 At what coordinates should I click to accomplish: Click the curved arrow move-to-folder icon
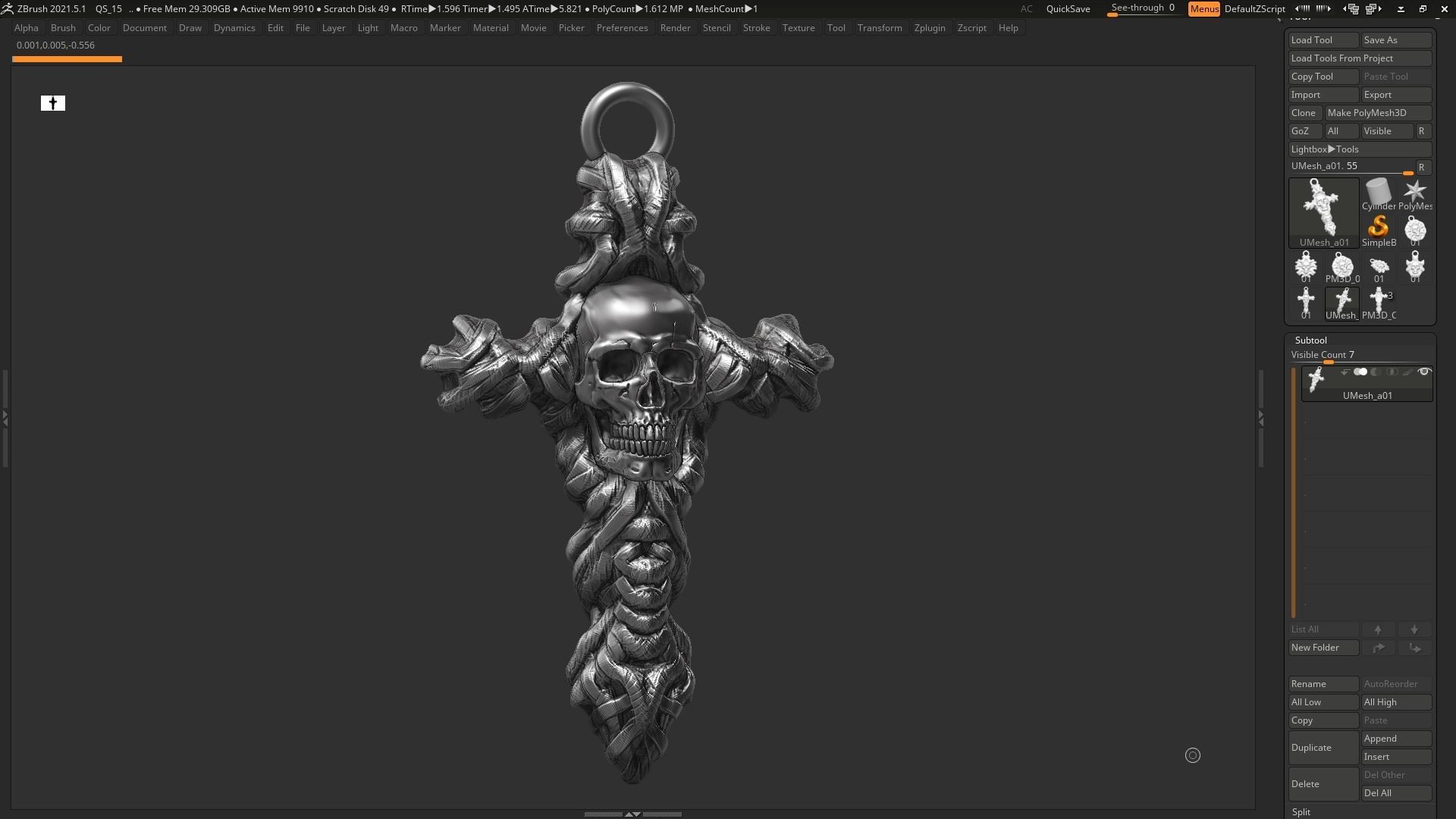(x=1378, y=648)
